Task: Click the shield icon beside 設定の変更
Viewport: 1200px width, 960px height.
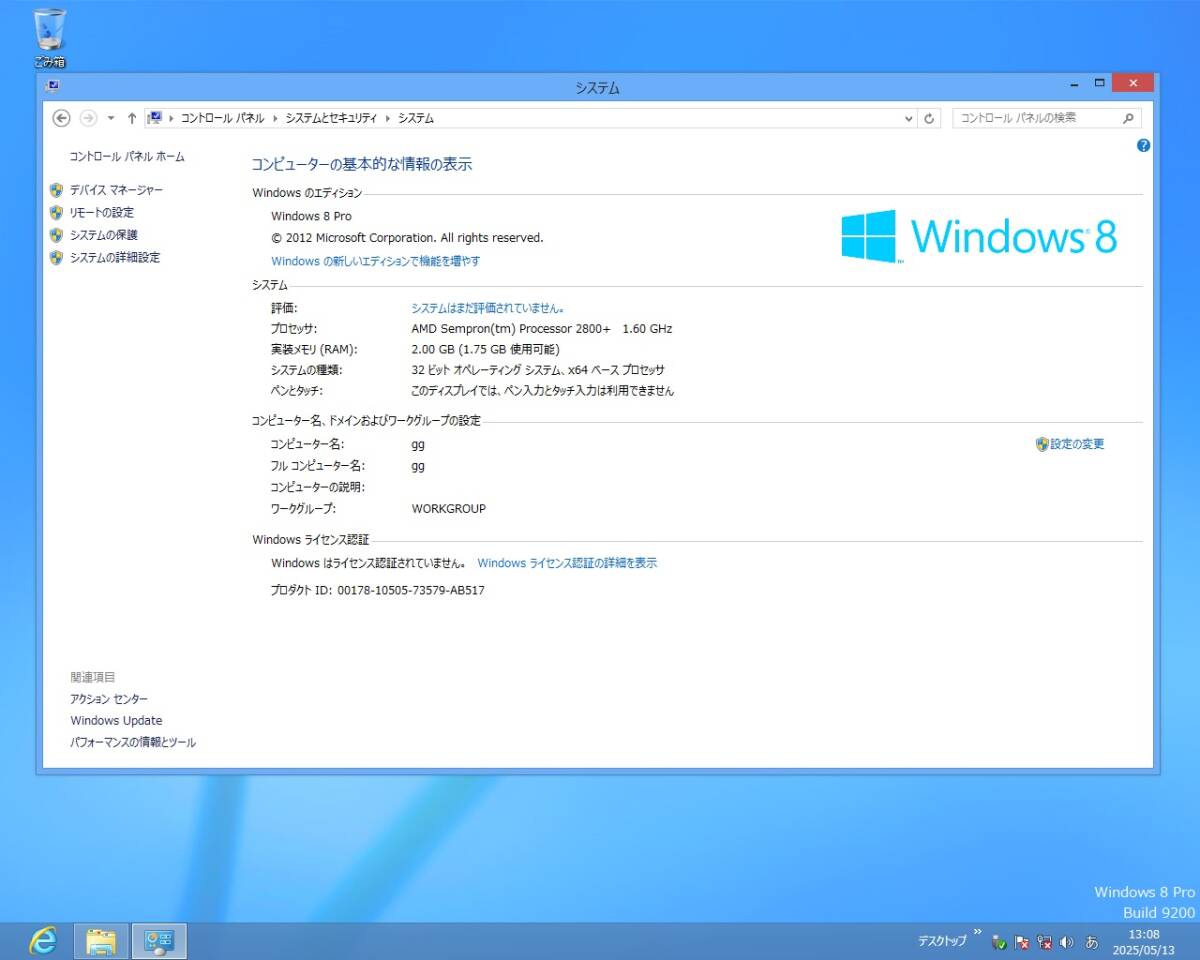Action: click(x=1042, y=444)
